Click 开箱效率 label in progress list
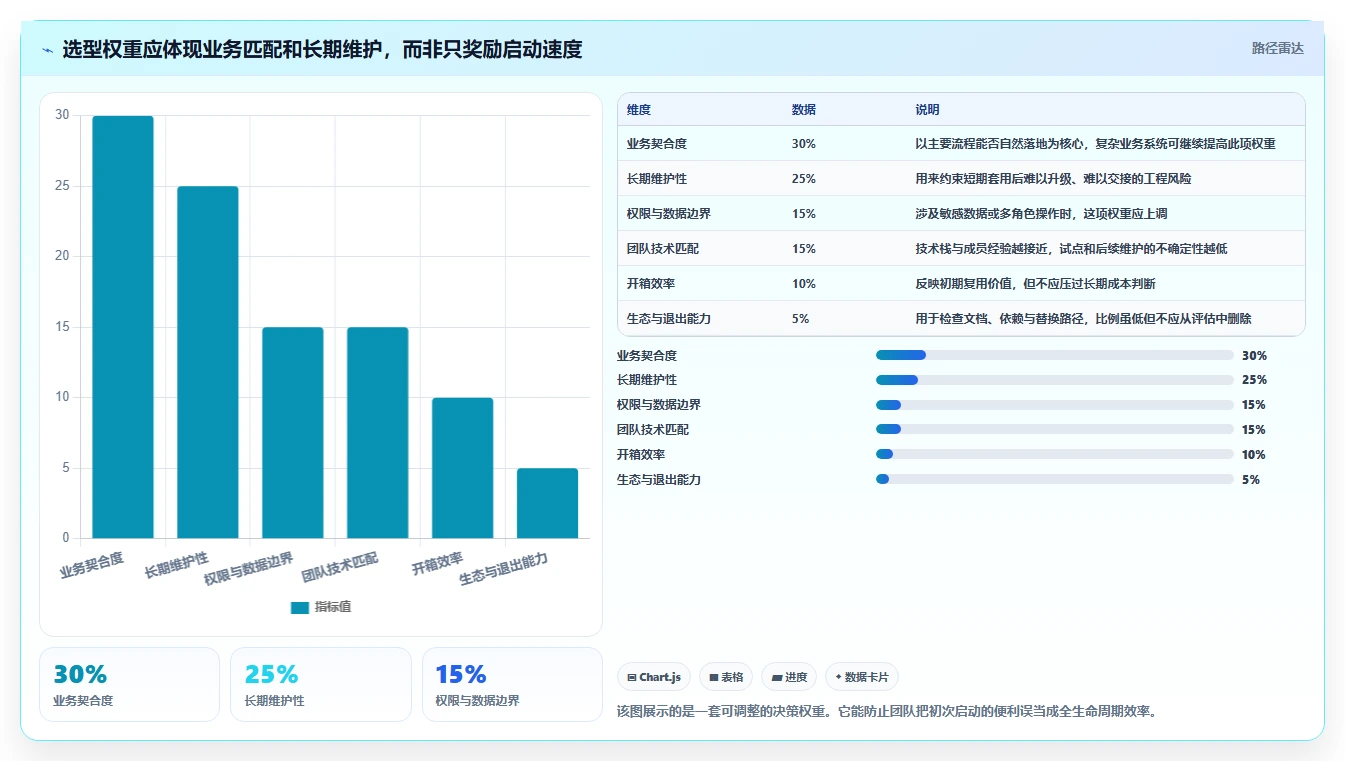Viewport: 1345px width, 761px height. coord(641,454)
